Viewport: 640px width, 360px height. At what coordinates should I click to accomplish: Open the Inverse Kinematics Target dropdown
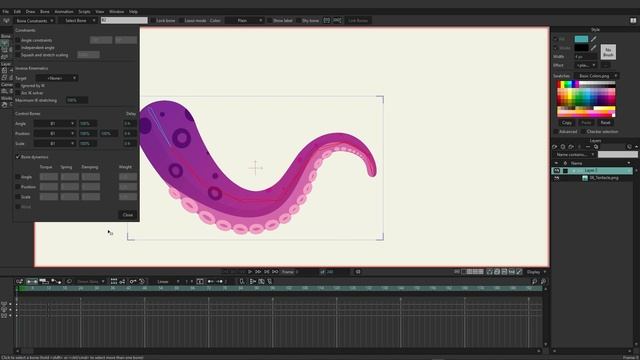[x=56, y=78]
